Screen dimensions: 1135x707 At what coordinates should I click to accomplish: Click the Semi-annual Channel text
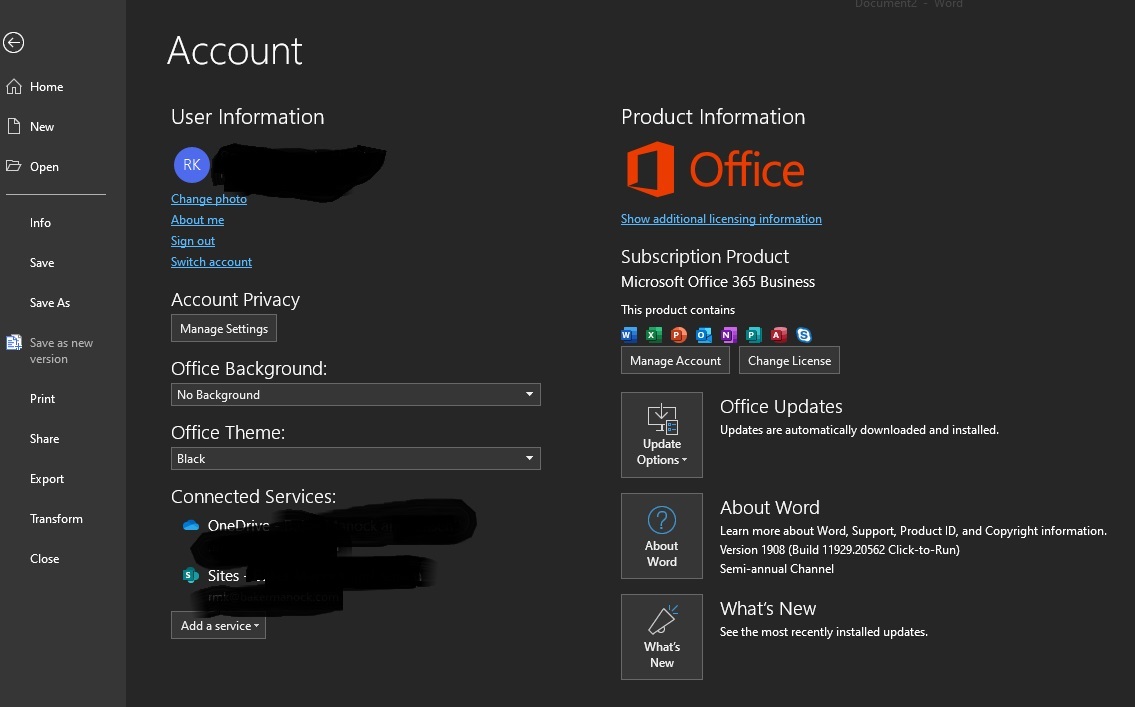coord(777,569)
